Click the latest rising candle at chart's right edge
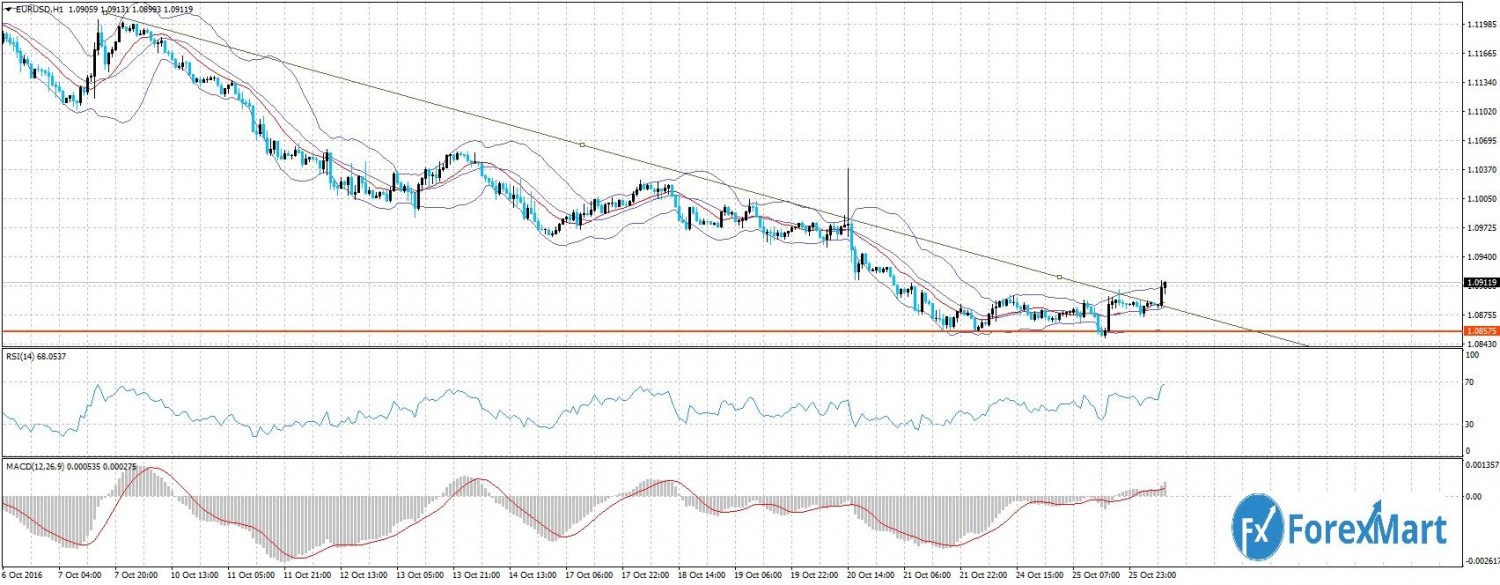This screenshot has width=1500, height=585. click(x=1163, y=292)
